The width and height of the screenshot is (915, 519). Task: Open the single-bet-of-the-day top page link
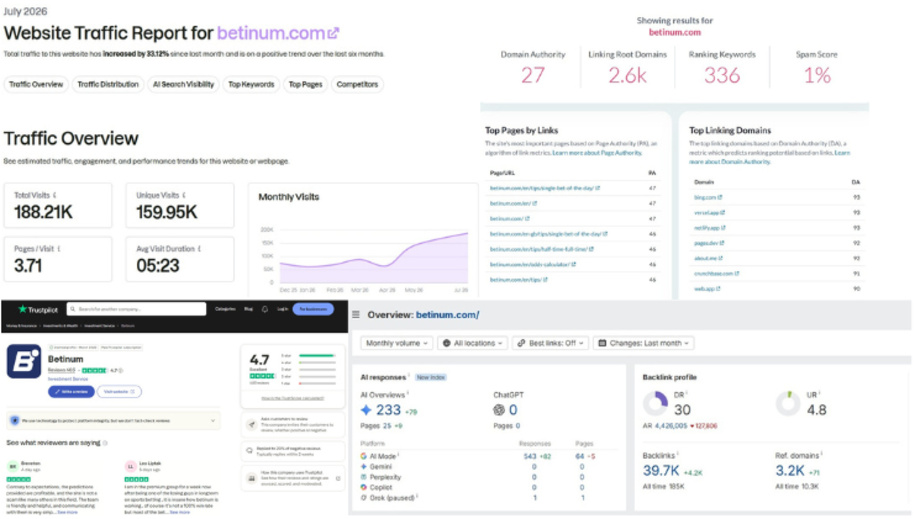point(544,188)
